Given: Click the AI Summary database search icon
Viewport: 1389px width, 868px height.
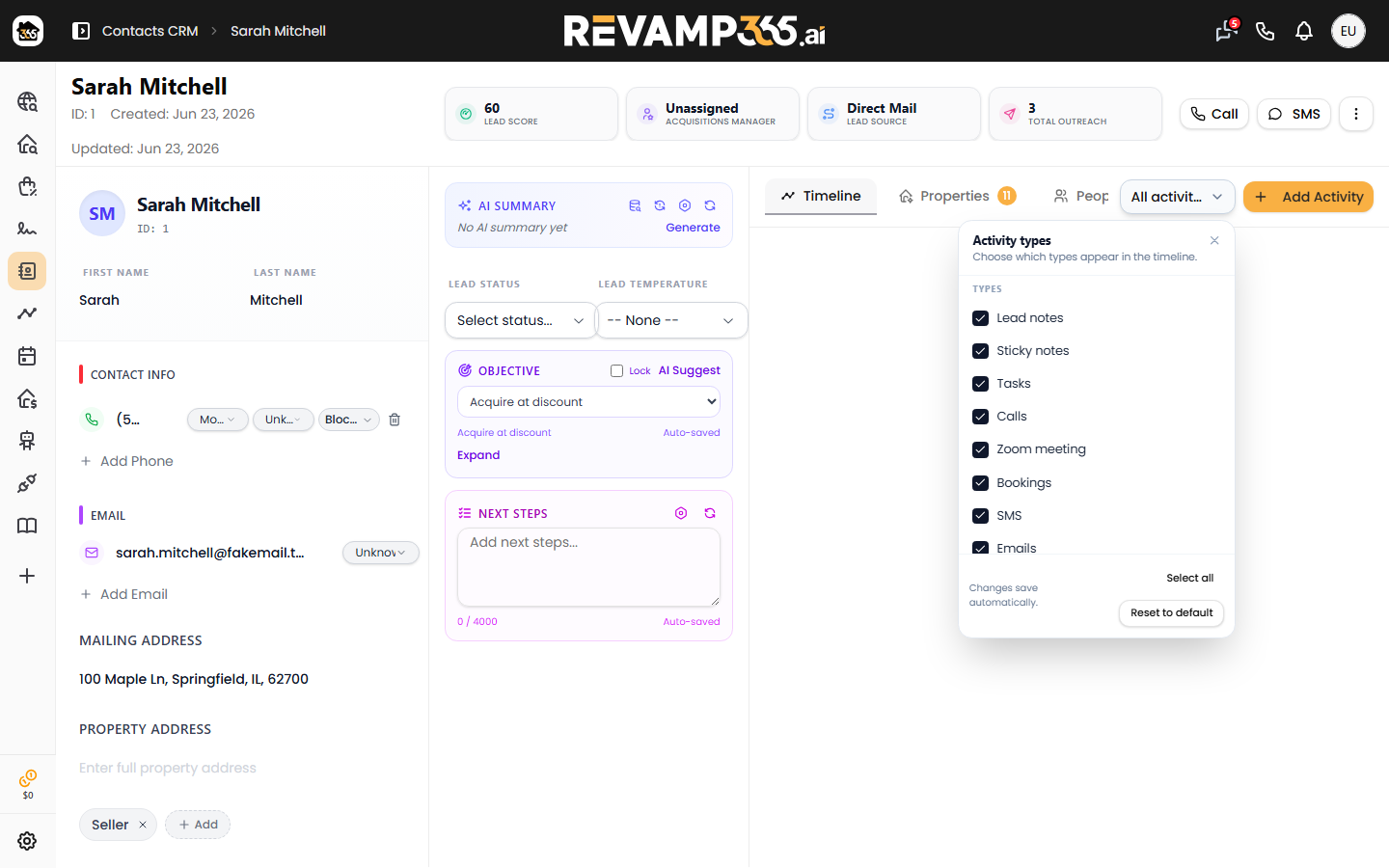Looking at the screenshot, I should coord(635,205).
